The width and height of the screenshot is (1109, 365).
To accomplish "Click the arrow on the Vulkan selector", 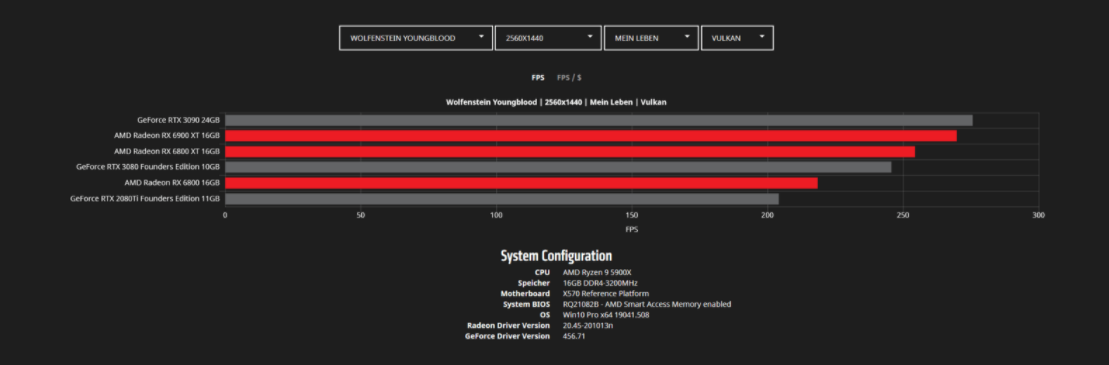I will (762, 37).
